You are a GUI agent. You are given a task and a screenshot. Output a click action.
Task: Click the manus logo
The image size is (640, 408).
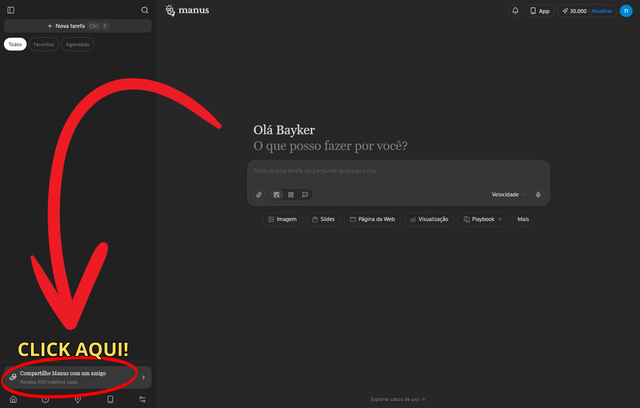(187, 10)
